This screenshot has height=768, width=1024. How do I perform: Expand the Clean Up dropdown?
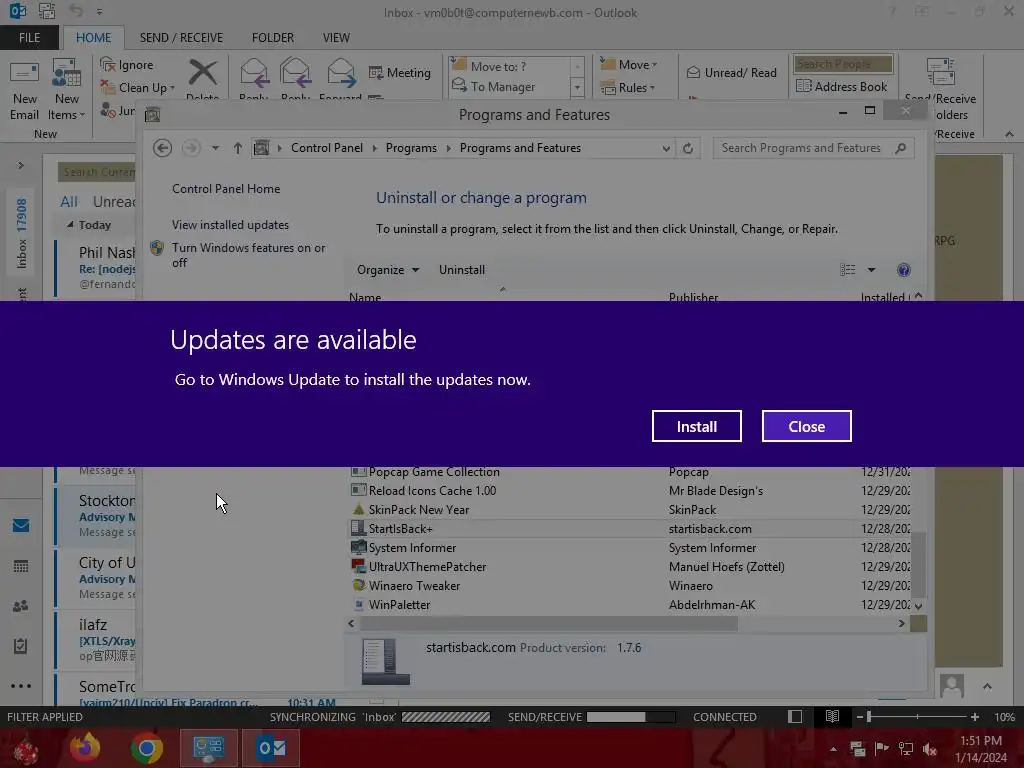(x=172, y=88)
